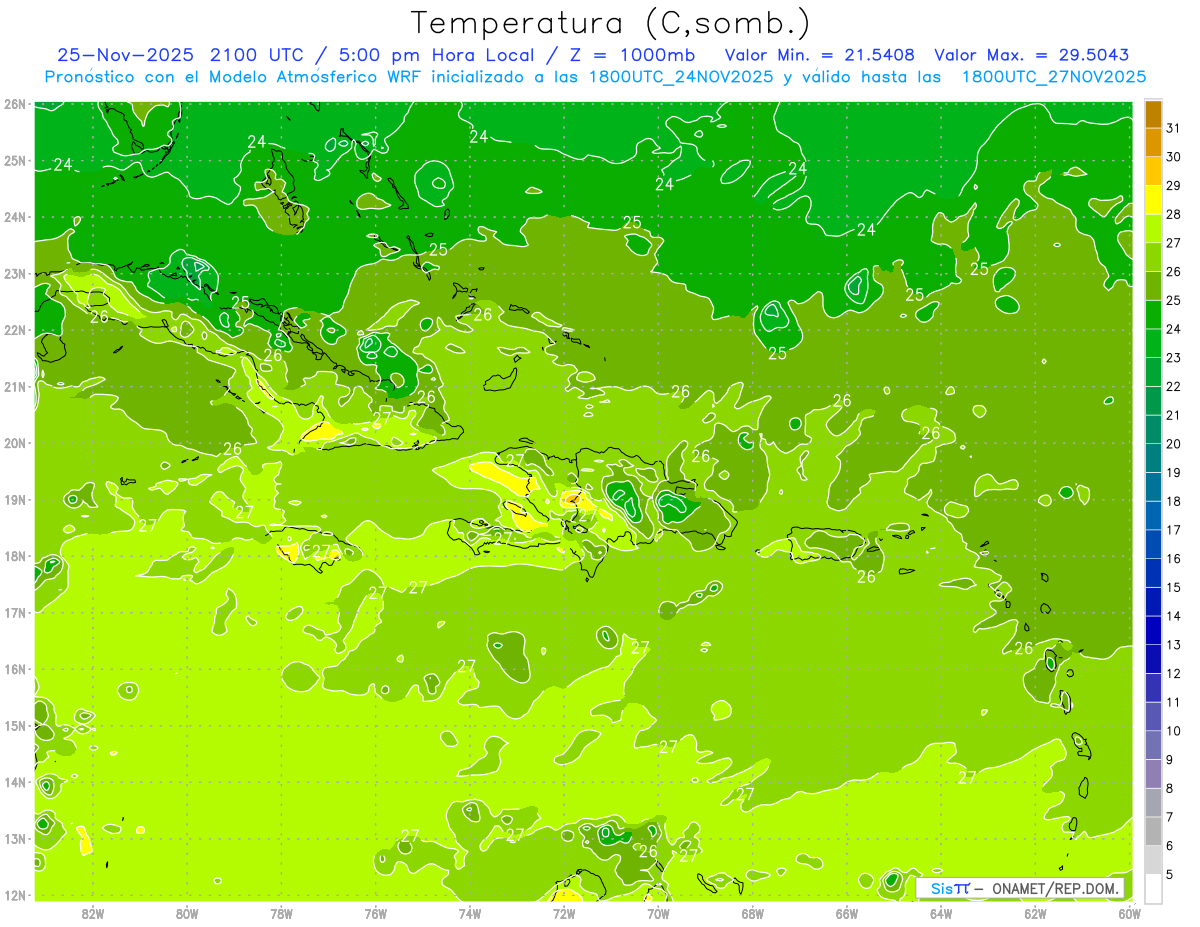
Task: Click the 'Temperatura (C,somb.)' map title
Action: tap(611, 23)
